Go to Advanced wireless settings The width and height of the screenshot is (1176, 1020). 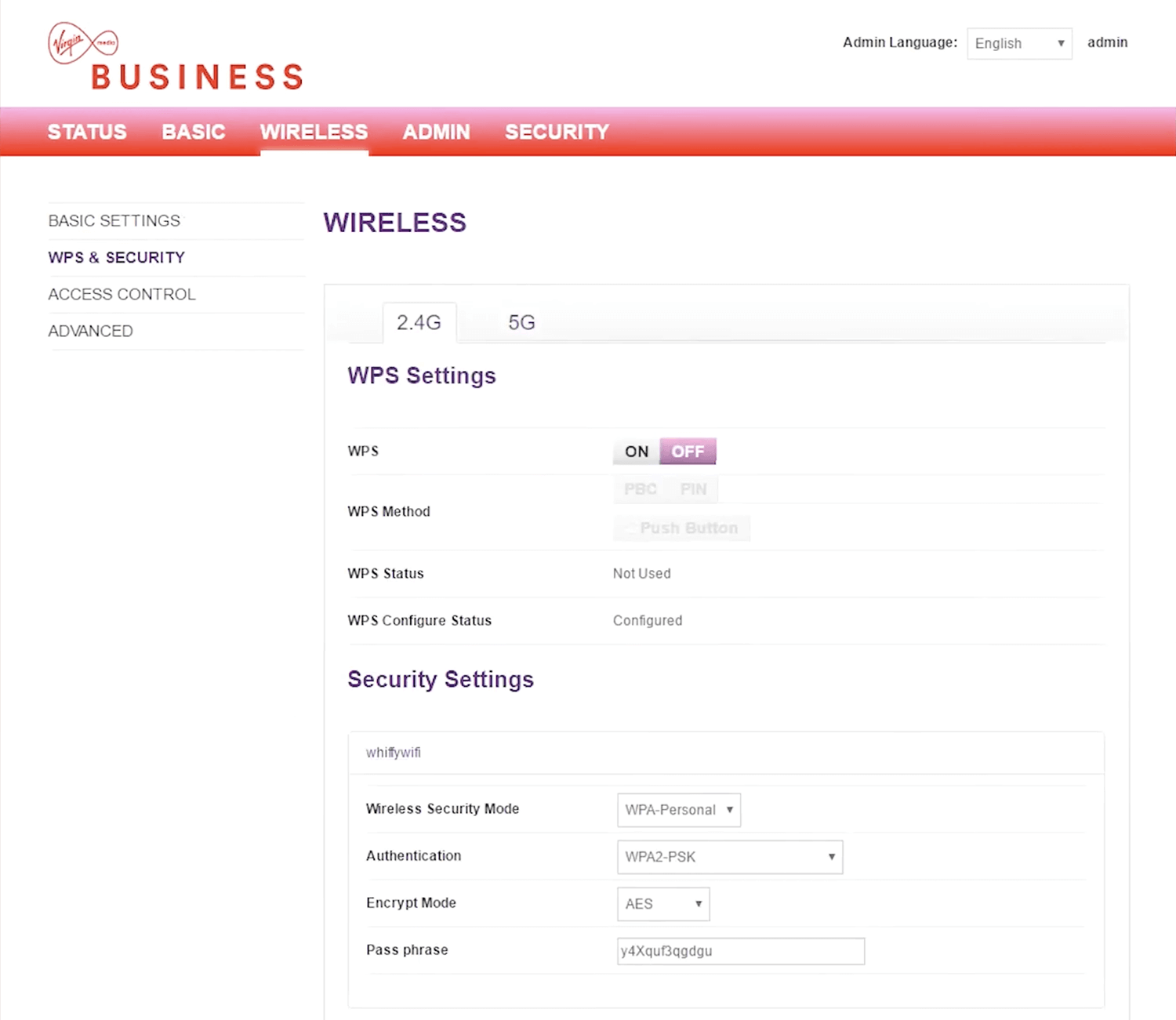click(90, 332)
